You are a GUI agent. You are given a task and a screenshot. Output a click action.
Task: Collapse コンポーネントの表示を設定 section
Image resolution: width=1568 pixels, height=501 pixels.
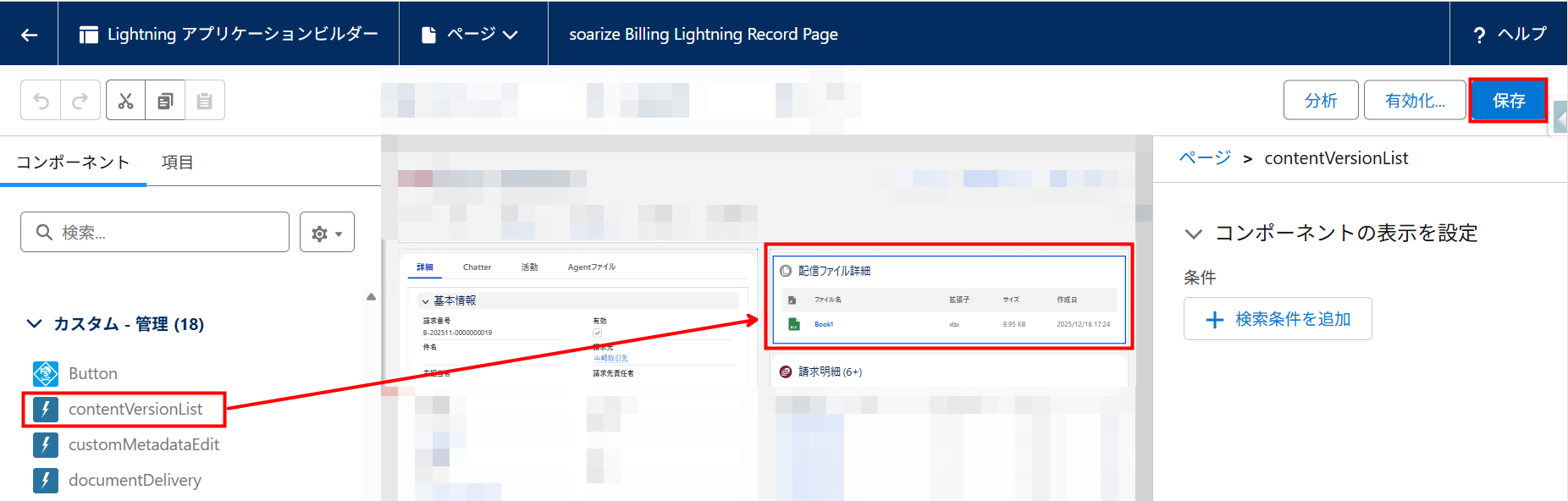point(1194,234)
